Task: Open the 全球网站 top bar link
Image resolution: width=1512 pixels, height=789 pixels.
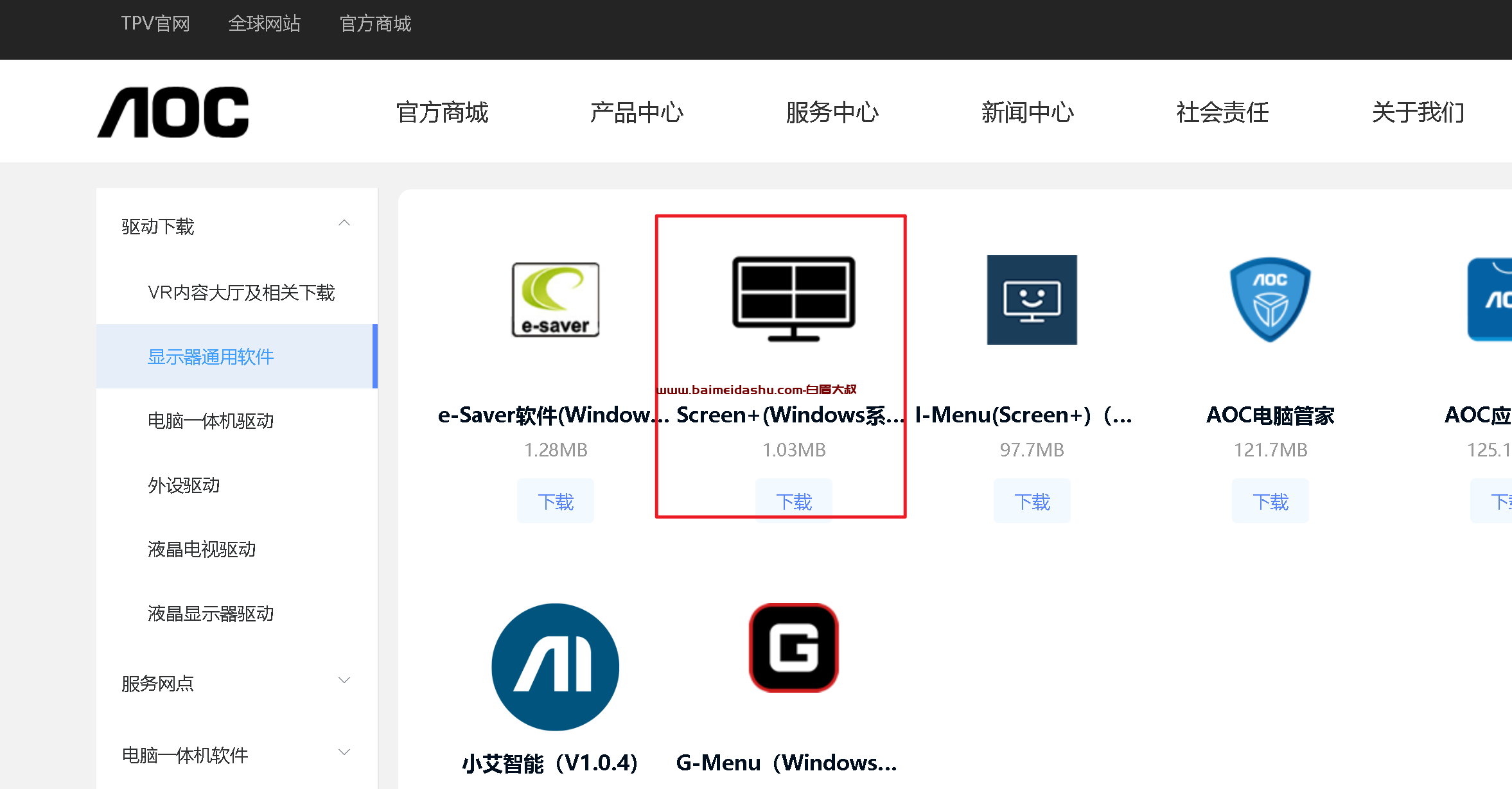Action: click(x=264, y=24)
